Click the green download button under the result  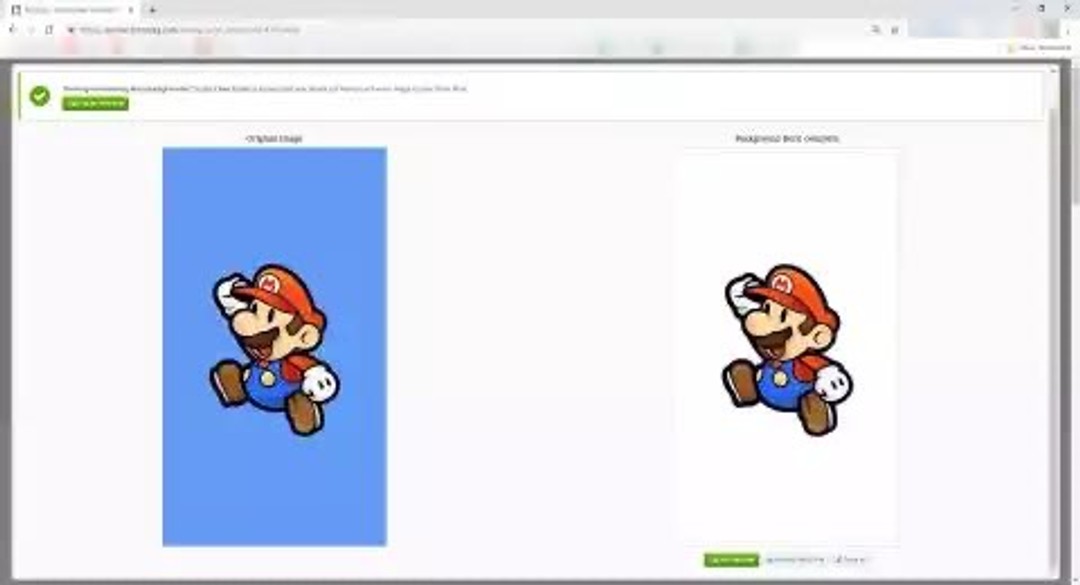tap(731, 560)
